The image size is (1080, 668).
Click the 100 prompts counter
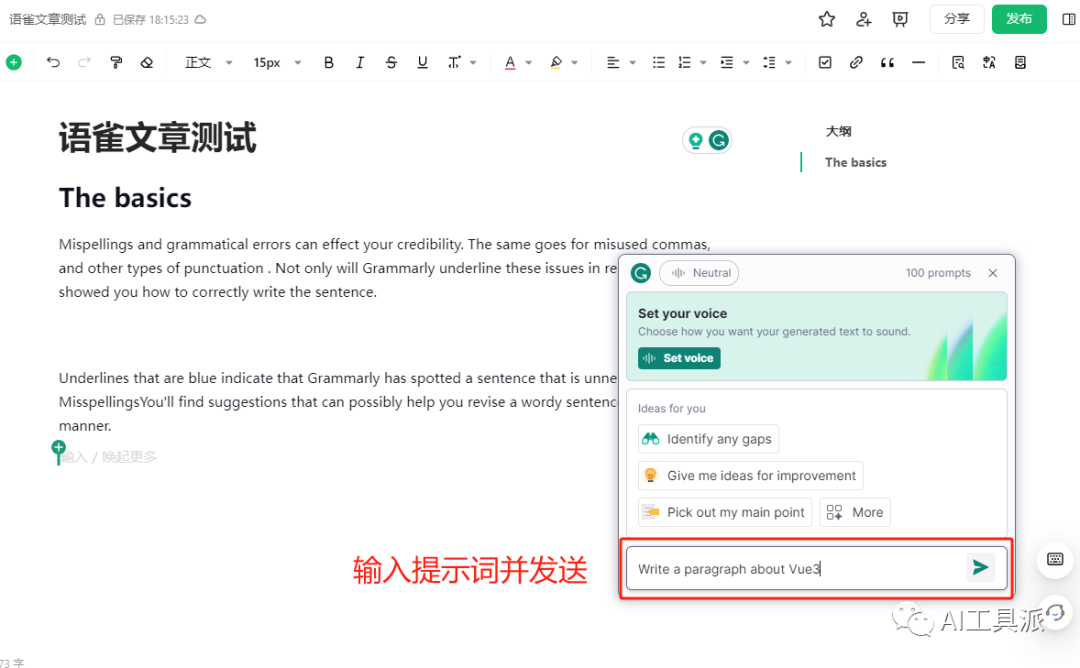(x=938, y=273)
